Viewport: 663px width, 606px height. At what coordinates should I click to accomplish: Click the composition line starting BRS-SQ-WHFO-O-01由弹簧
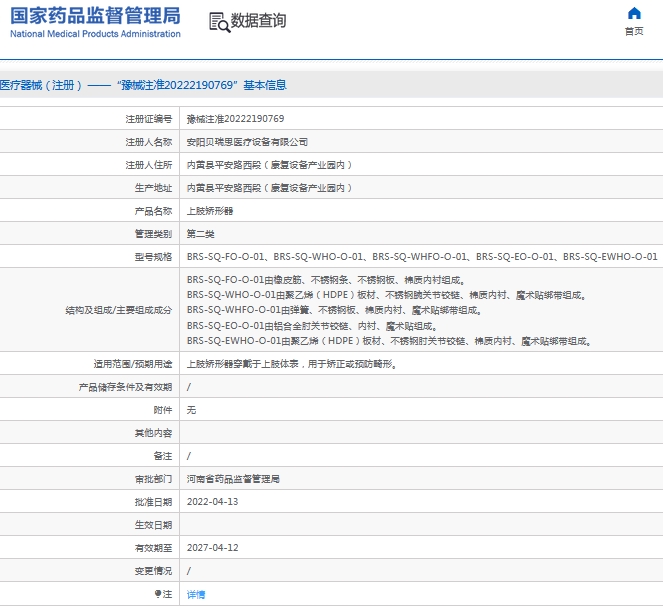tap(334, 310)
